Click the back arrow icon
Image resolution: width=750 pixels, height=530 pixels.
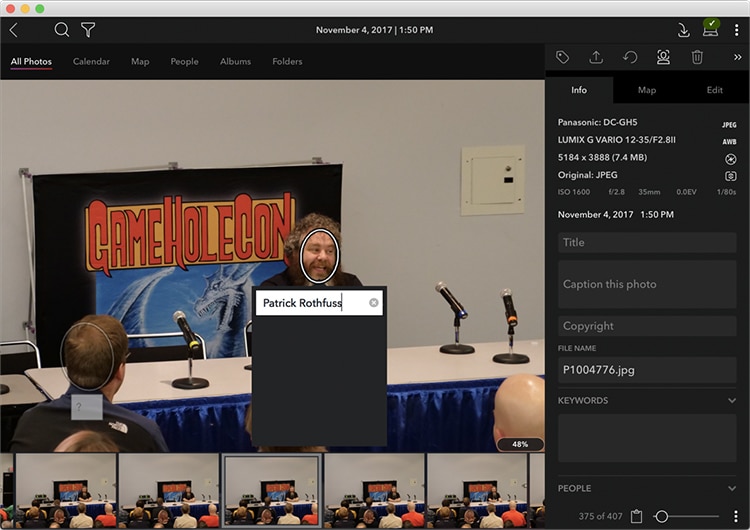pyautogui.click(x=13, y=30)
